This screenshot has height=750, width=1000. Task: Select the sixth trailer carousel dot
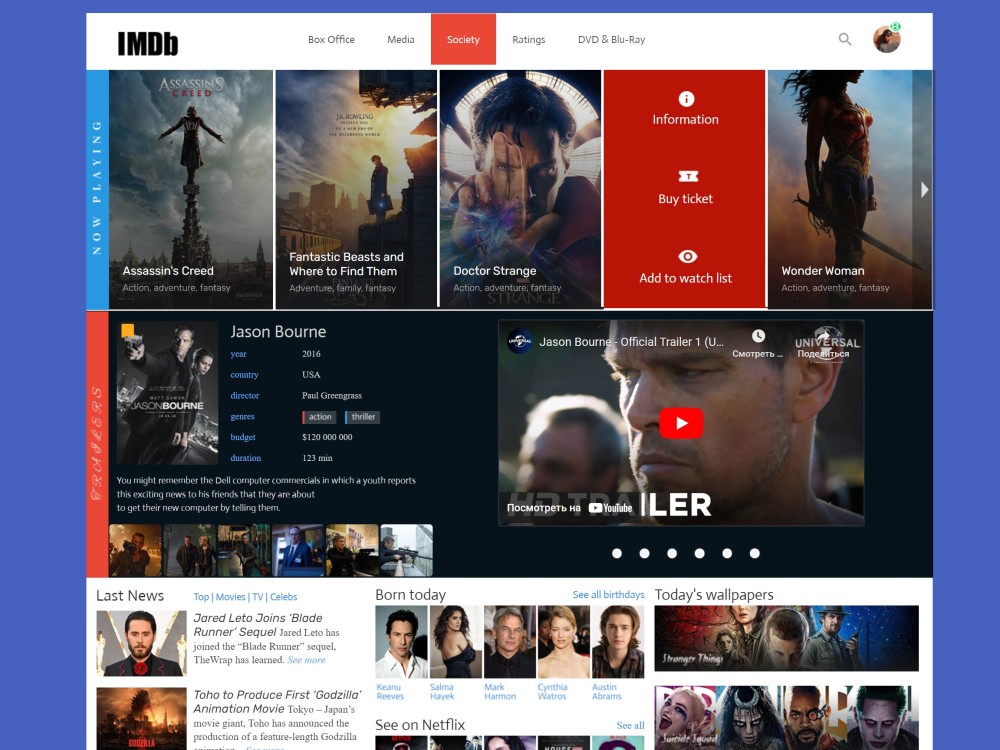pyautogui.click(x=754, y=553)
